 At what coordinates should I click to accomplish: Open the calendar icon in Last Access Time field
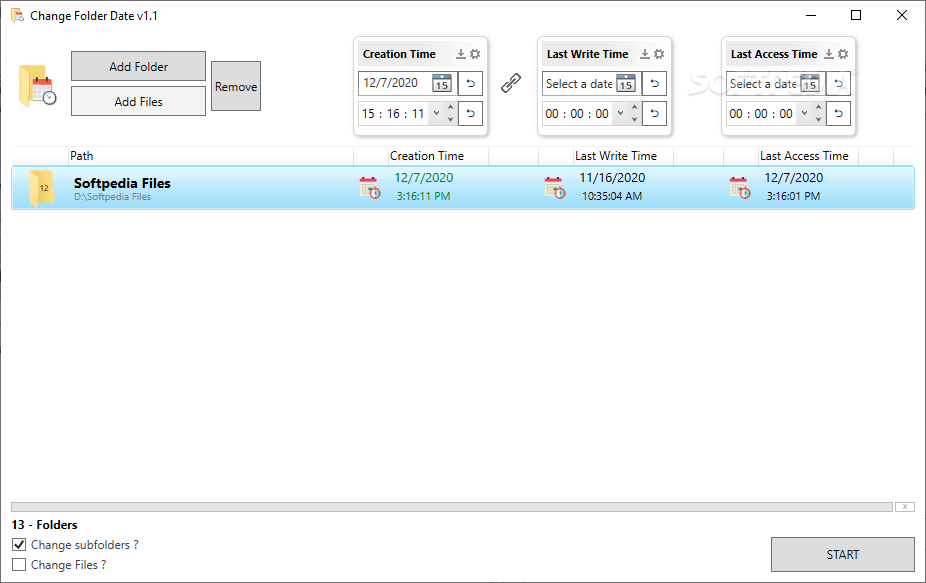[x=812, y=84]
